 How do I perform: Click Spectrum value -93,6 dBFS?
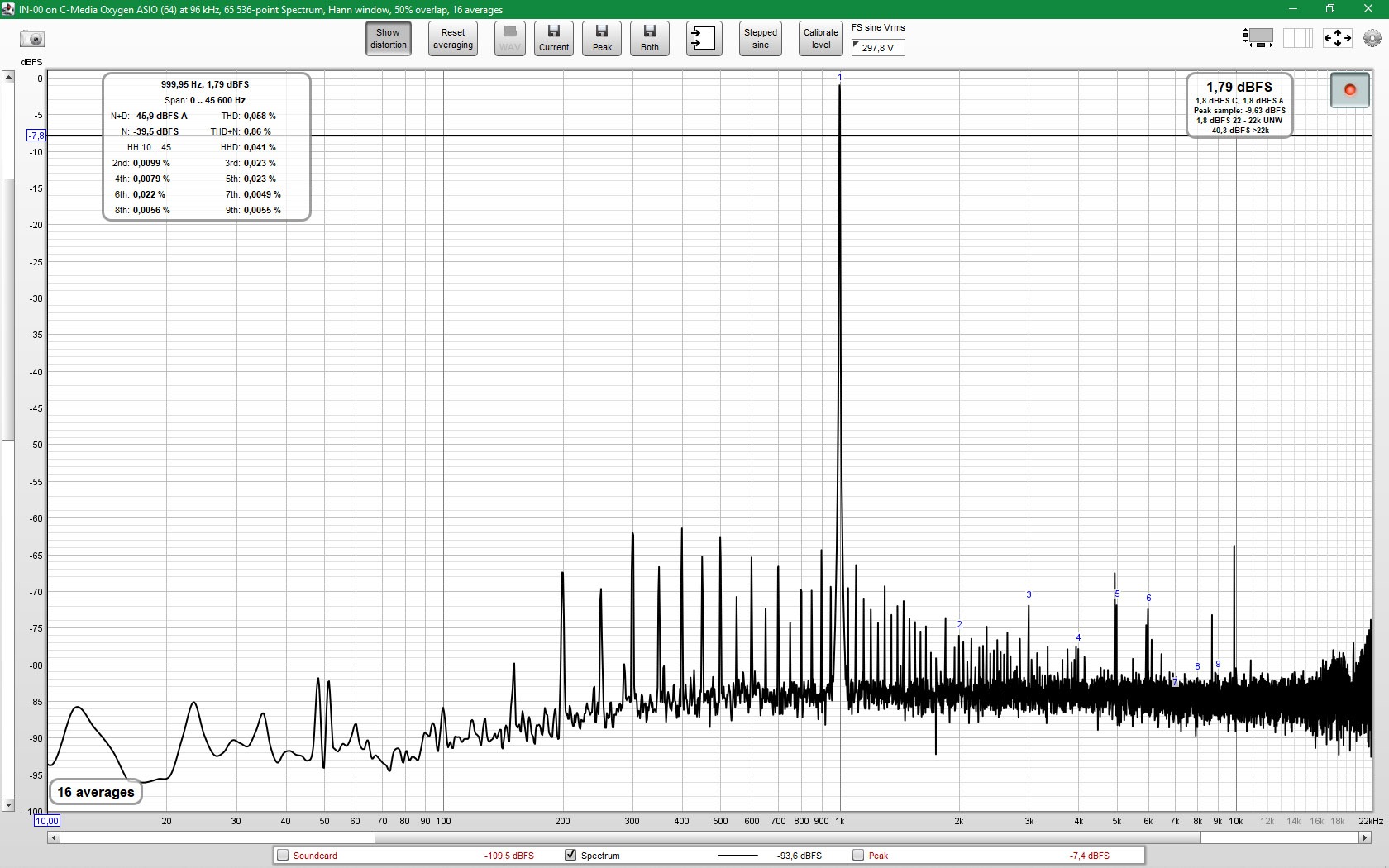800,856
